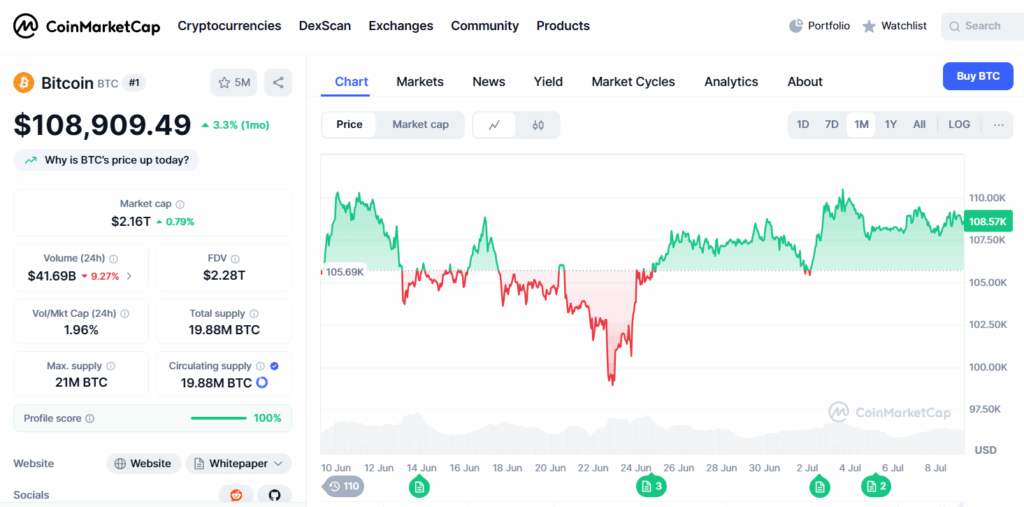Switch to candlestick chart icon
1024x507 pixels.
(538, 125)
